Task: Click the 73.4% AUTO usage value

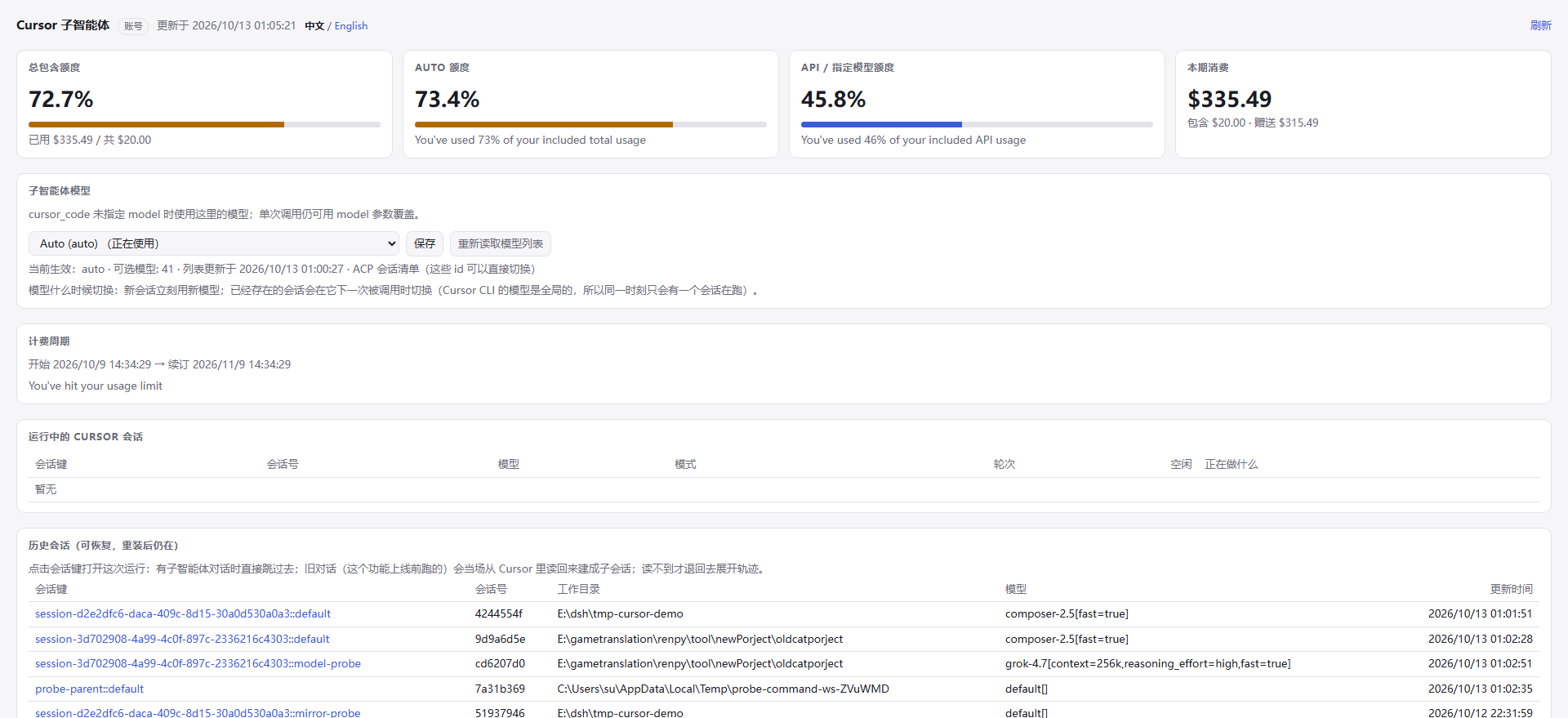Action: (x=448, y=99)
